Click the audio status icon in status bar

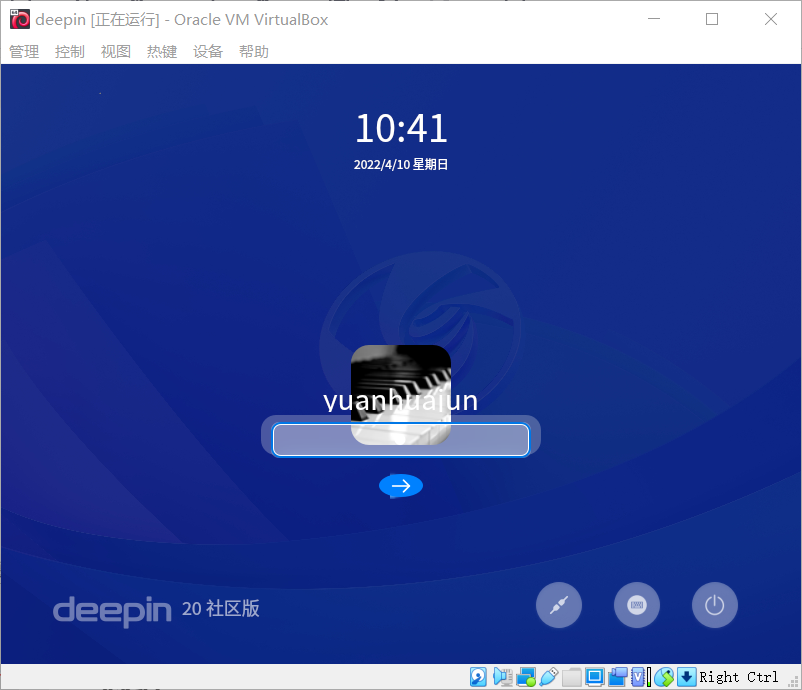click(x=502, y=677)
